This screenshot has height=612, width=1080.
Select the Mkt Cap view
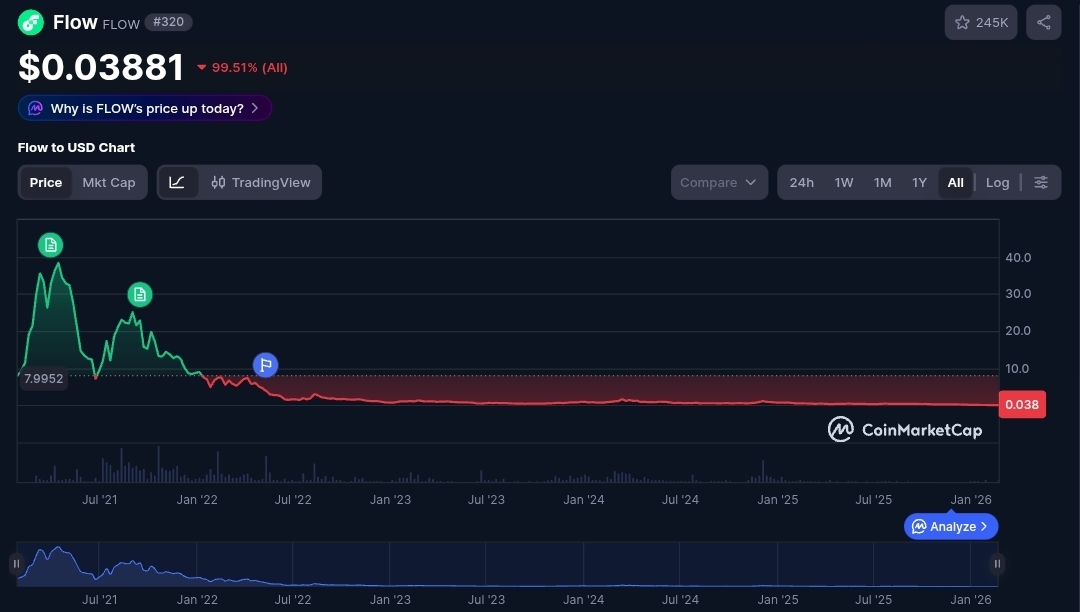108,182
